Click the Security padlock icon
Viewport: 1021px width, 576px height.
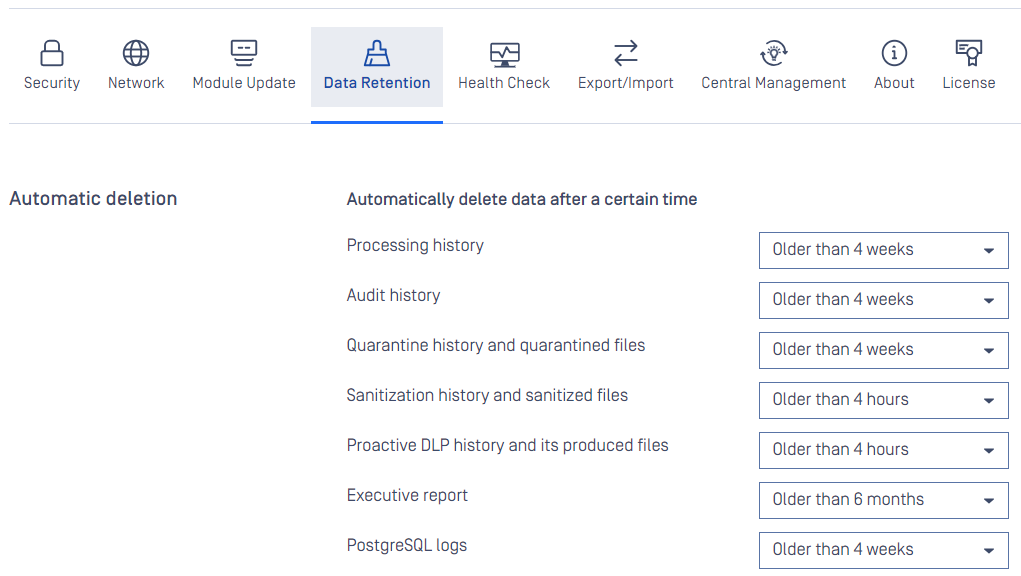pyautogui.click(x=51, y=53)
